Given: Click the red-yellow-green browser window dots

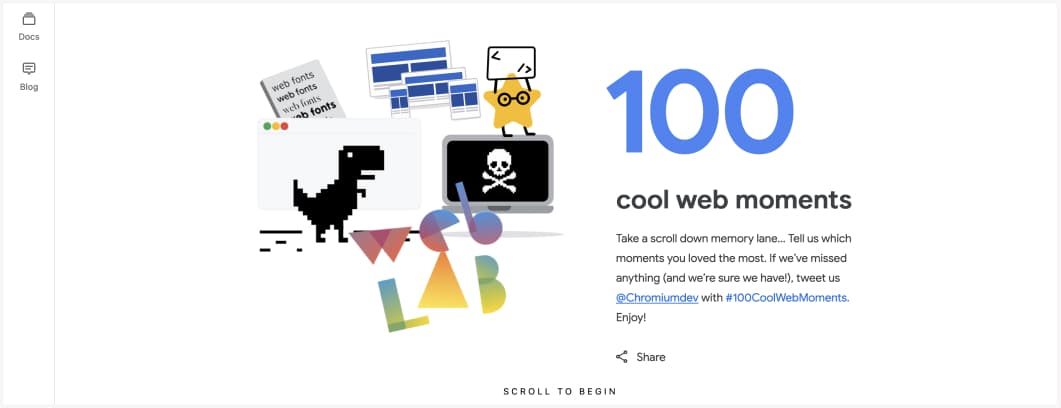Looking at the screenshot, I should pyautogui.click(x=275, y=126).
